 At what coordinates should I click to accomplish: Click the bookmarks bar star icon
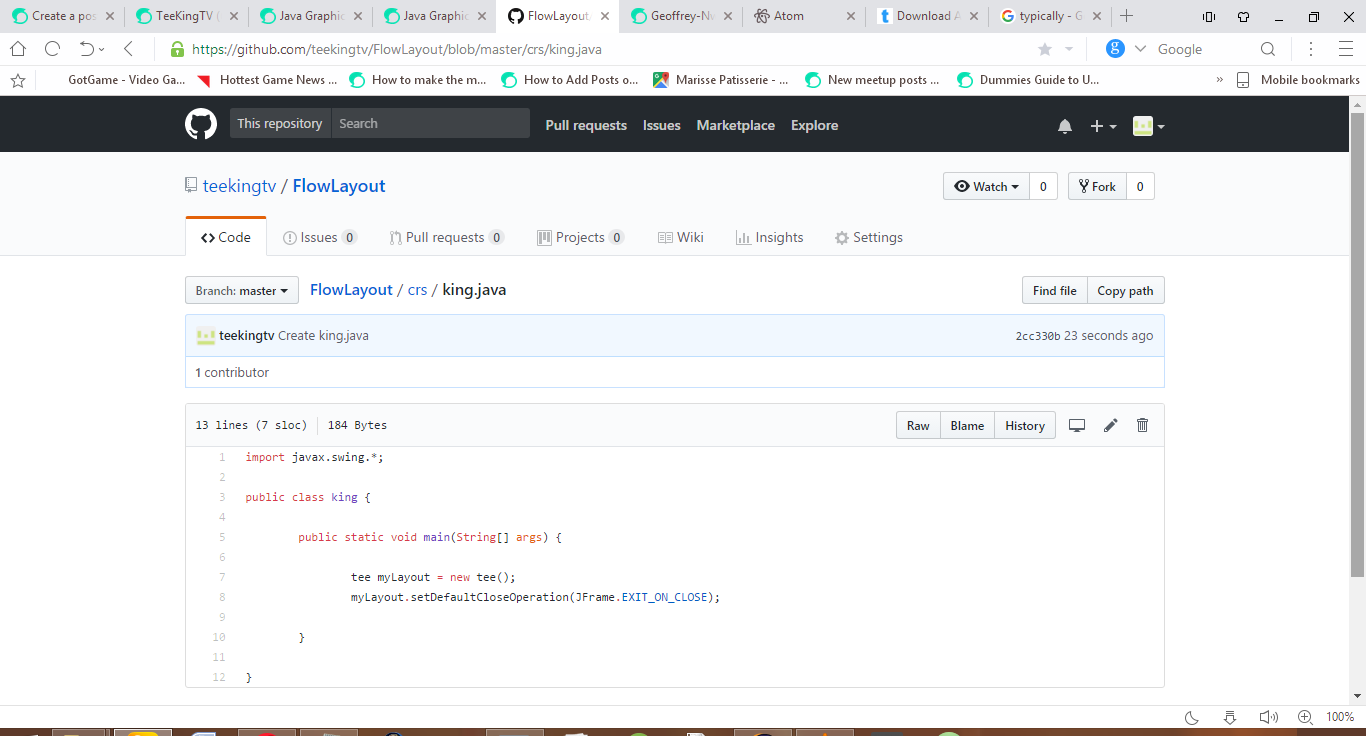click(17, 80)
